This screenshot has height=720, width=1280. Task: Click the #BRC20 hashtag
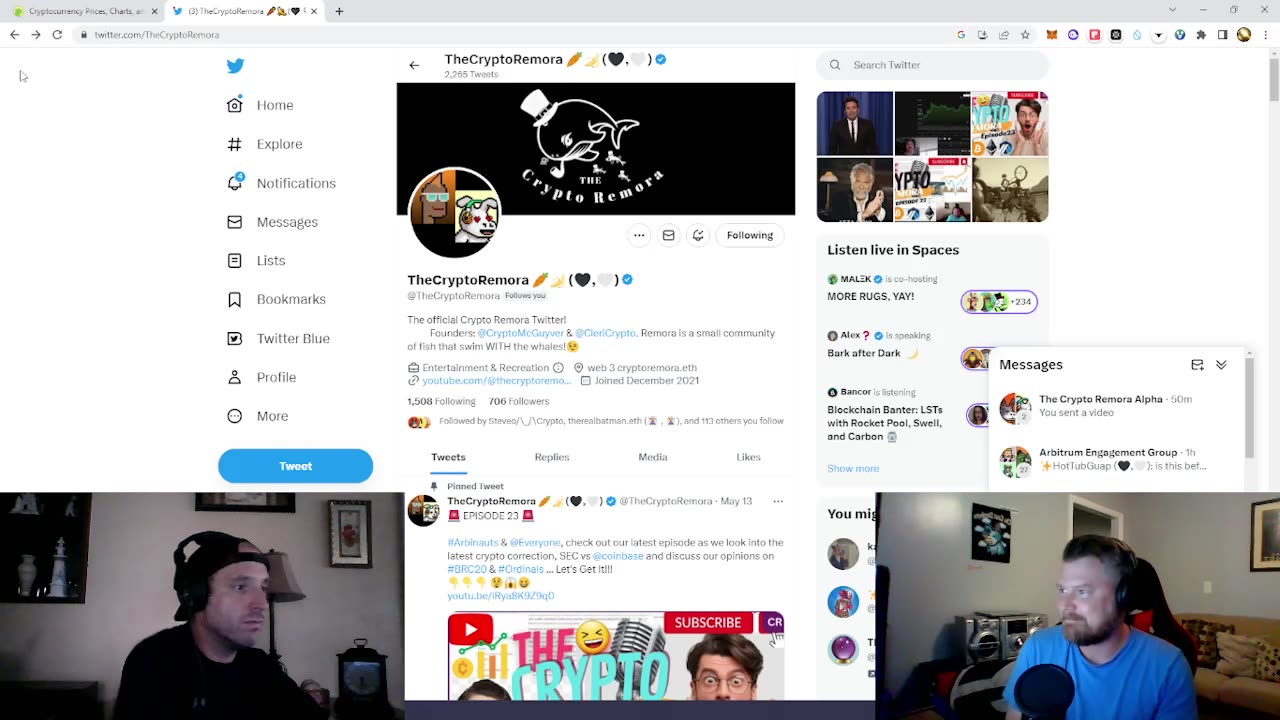pyautogui.click(x=467, y=569)
